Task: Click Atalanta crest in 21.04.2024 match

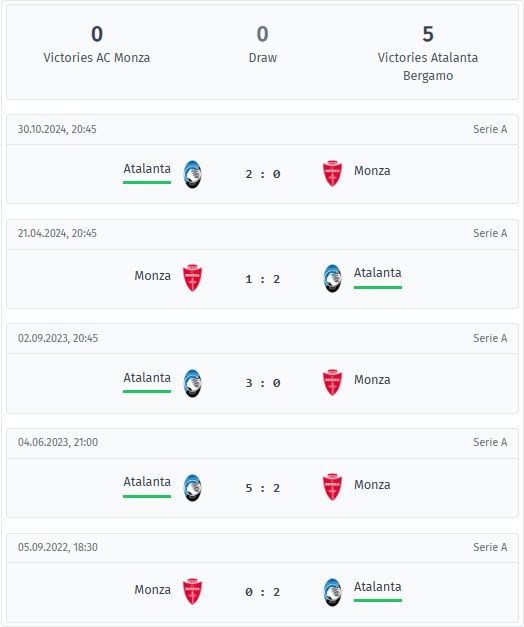Action: pyautogui.click(x=332, y=278)
